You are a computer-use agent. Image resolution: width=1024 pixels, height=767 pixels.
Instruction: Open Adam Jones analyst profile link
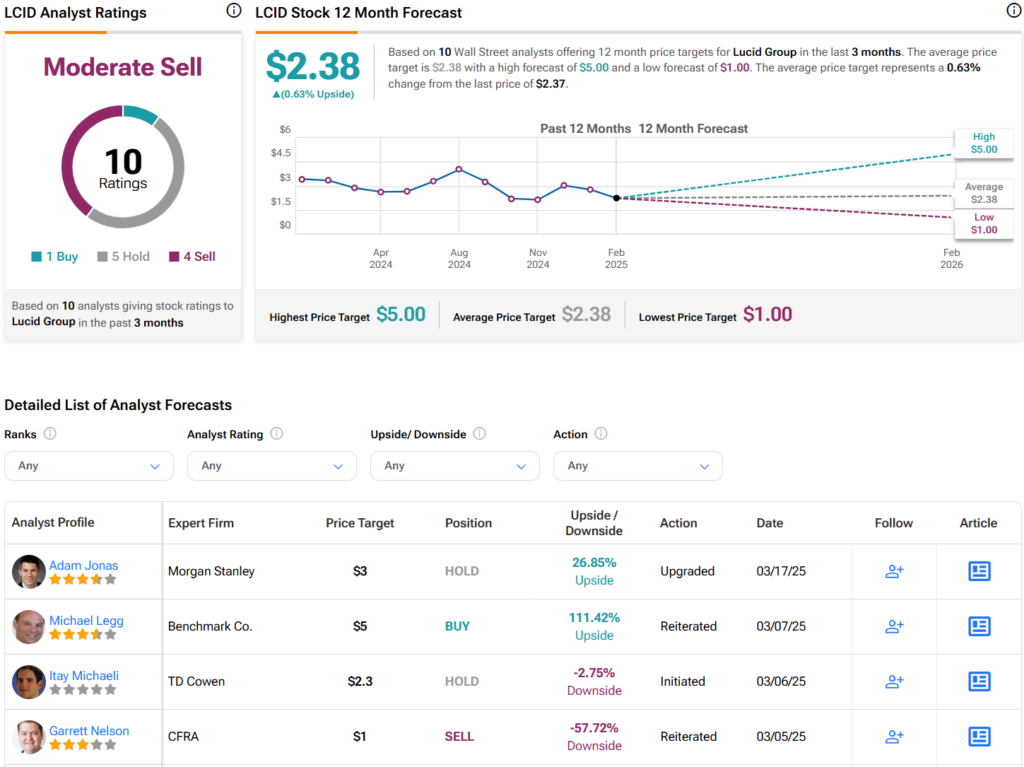coord(83,565)
